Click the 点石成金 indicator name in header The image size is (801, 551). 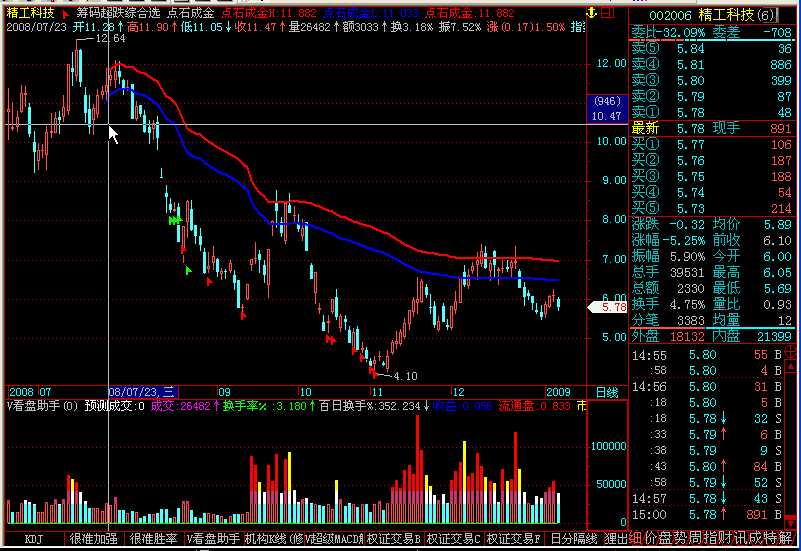click(191, 13)
